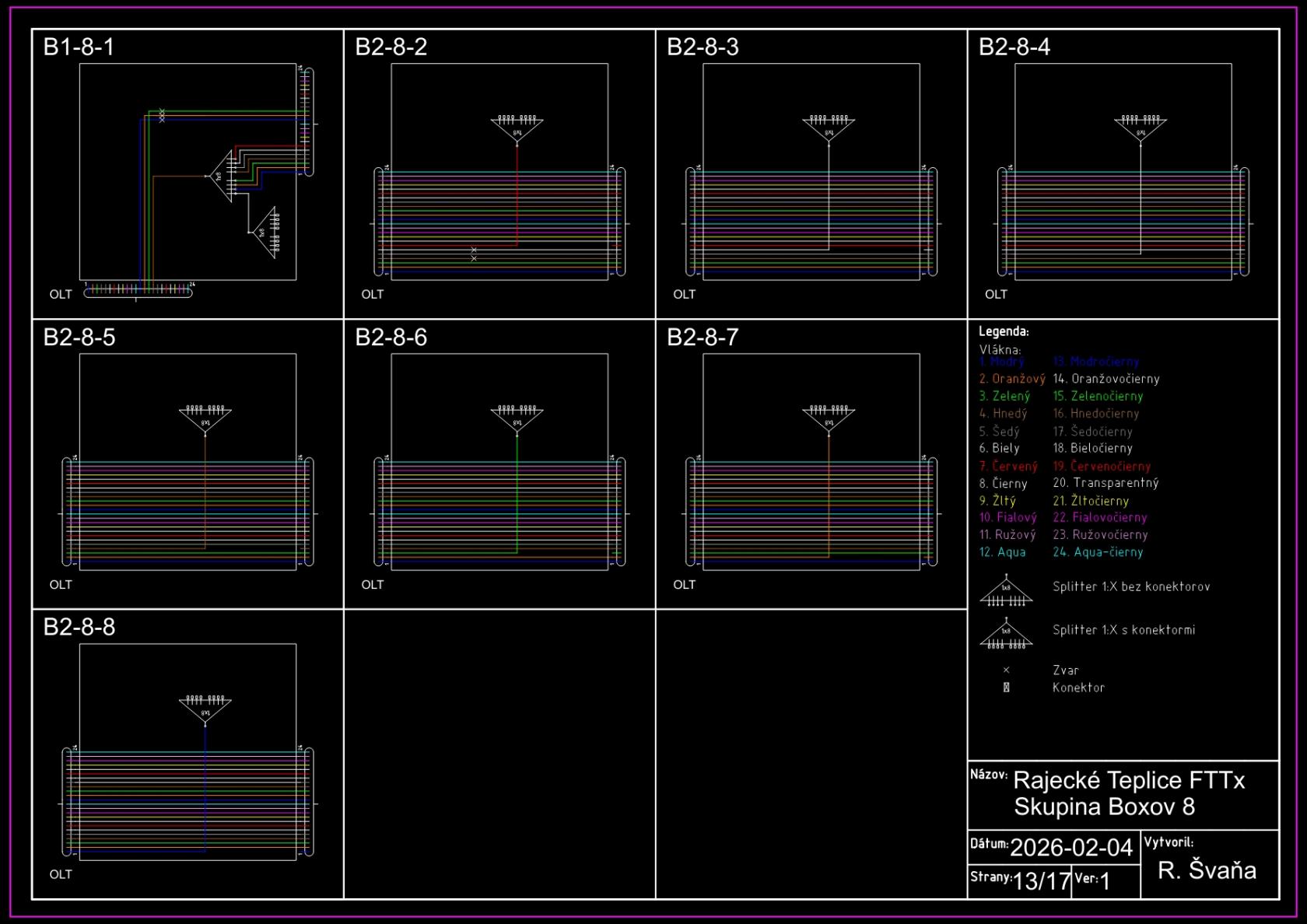The image size is (1307, 924).
Task: Select the Zvar cross symbol in legend
Action: pyautogui.click(x=1006, y=670)
